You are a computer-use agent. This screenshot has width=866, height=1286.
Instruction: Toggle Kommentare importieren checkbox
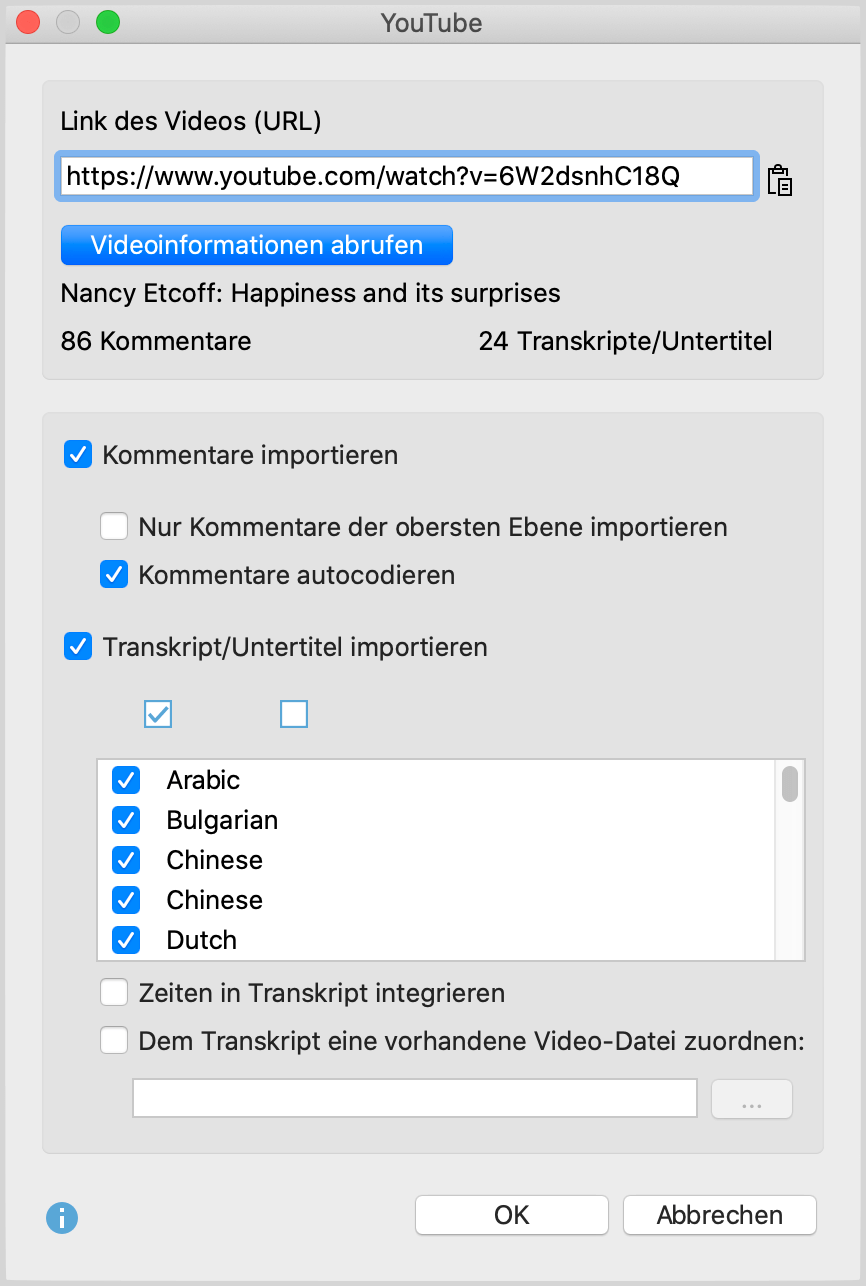[x=78, y=456]
